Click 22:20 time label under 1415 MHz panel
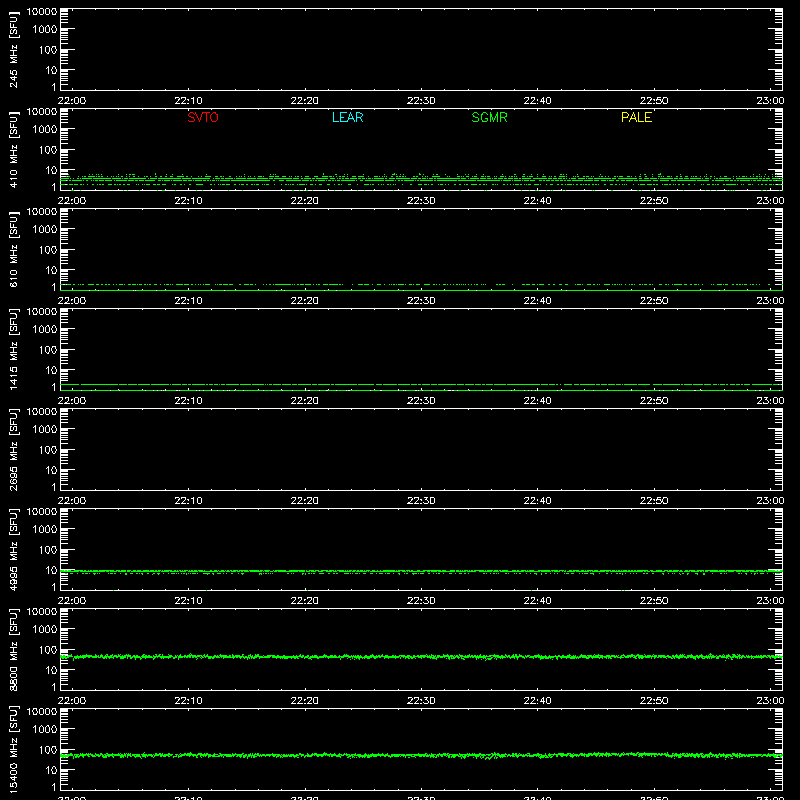800x800 pixels. (x=305, y=401)
